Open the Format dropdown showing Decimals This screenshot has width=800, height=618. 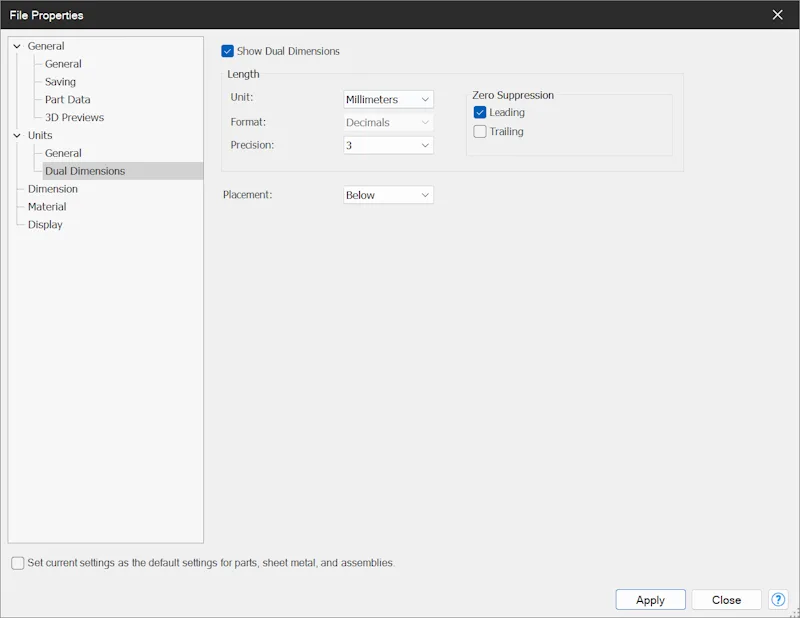coord(388,122)
